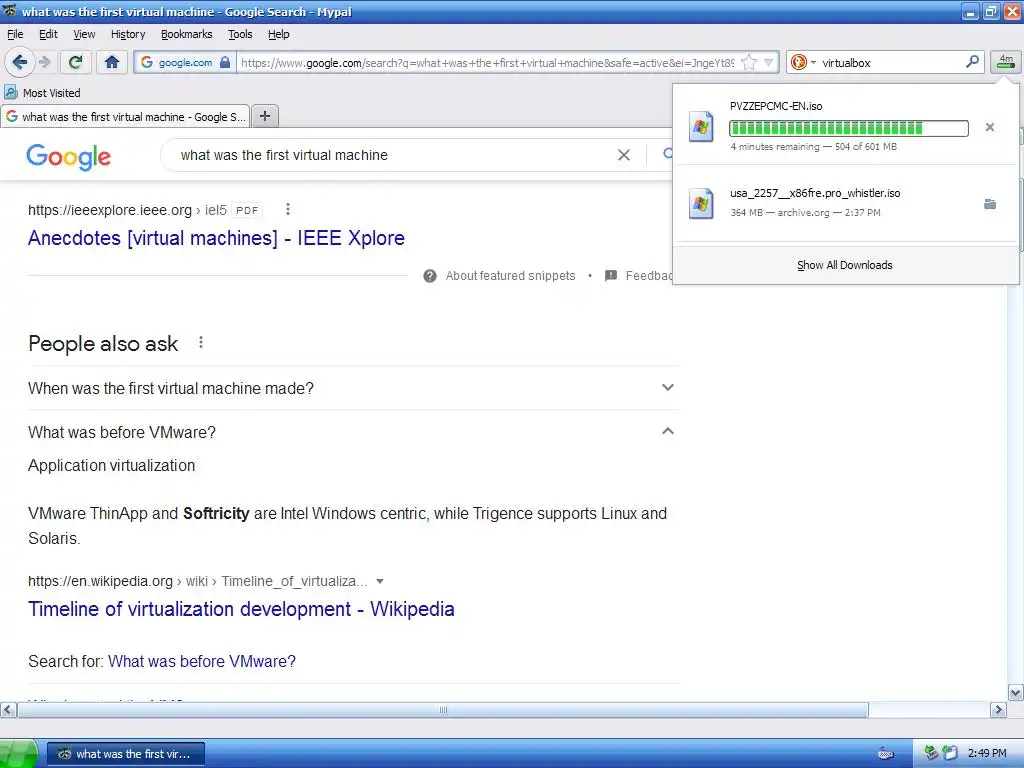The height and width of the screenshot is (768, 1024).
Task: Expand 'When was the first virtual machine made?'
Action: coord(353,388)
